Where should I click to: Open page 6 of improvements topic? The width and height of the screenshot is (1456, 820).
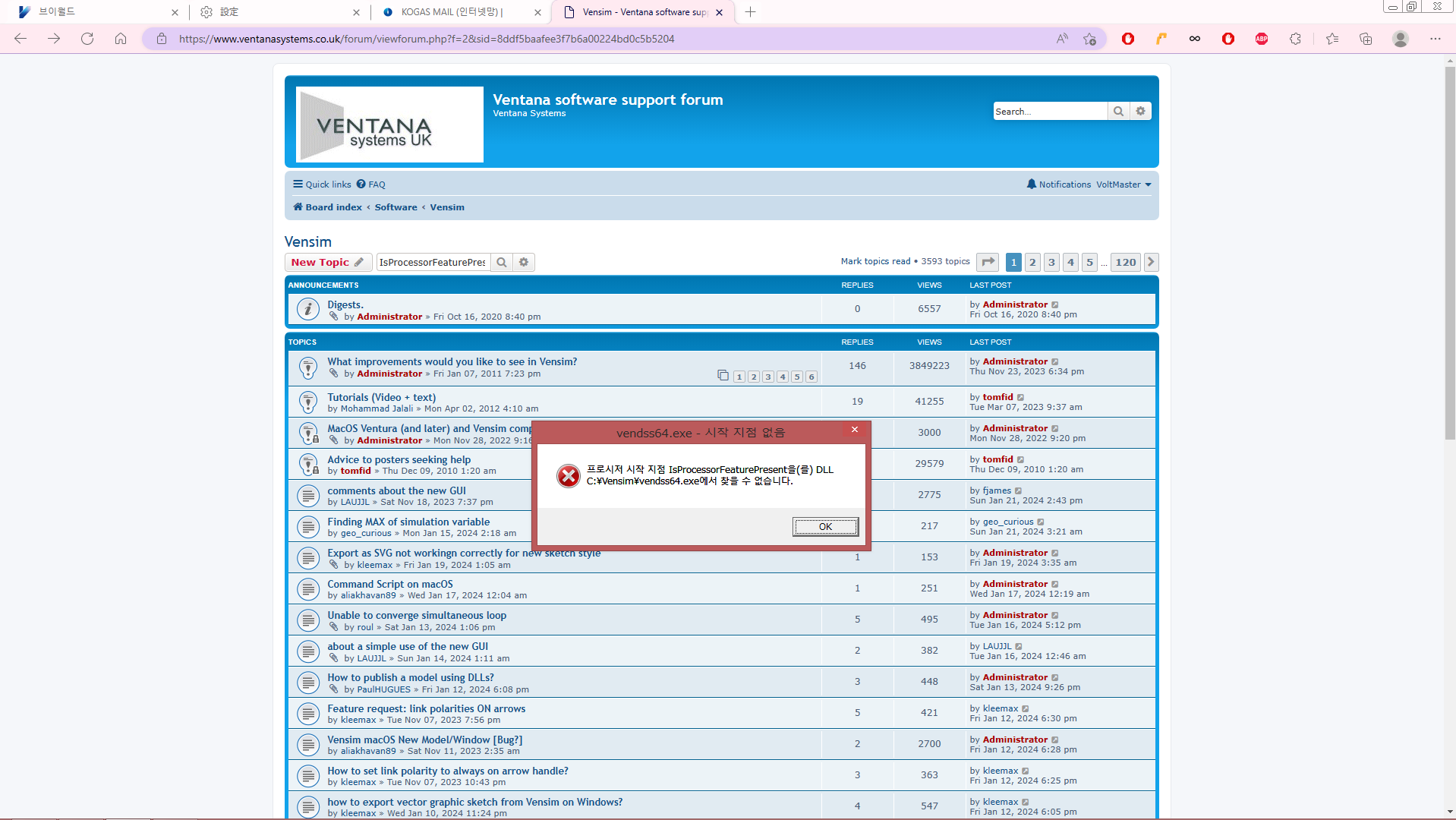[x=812, y=377]
